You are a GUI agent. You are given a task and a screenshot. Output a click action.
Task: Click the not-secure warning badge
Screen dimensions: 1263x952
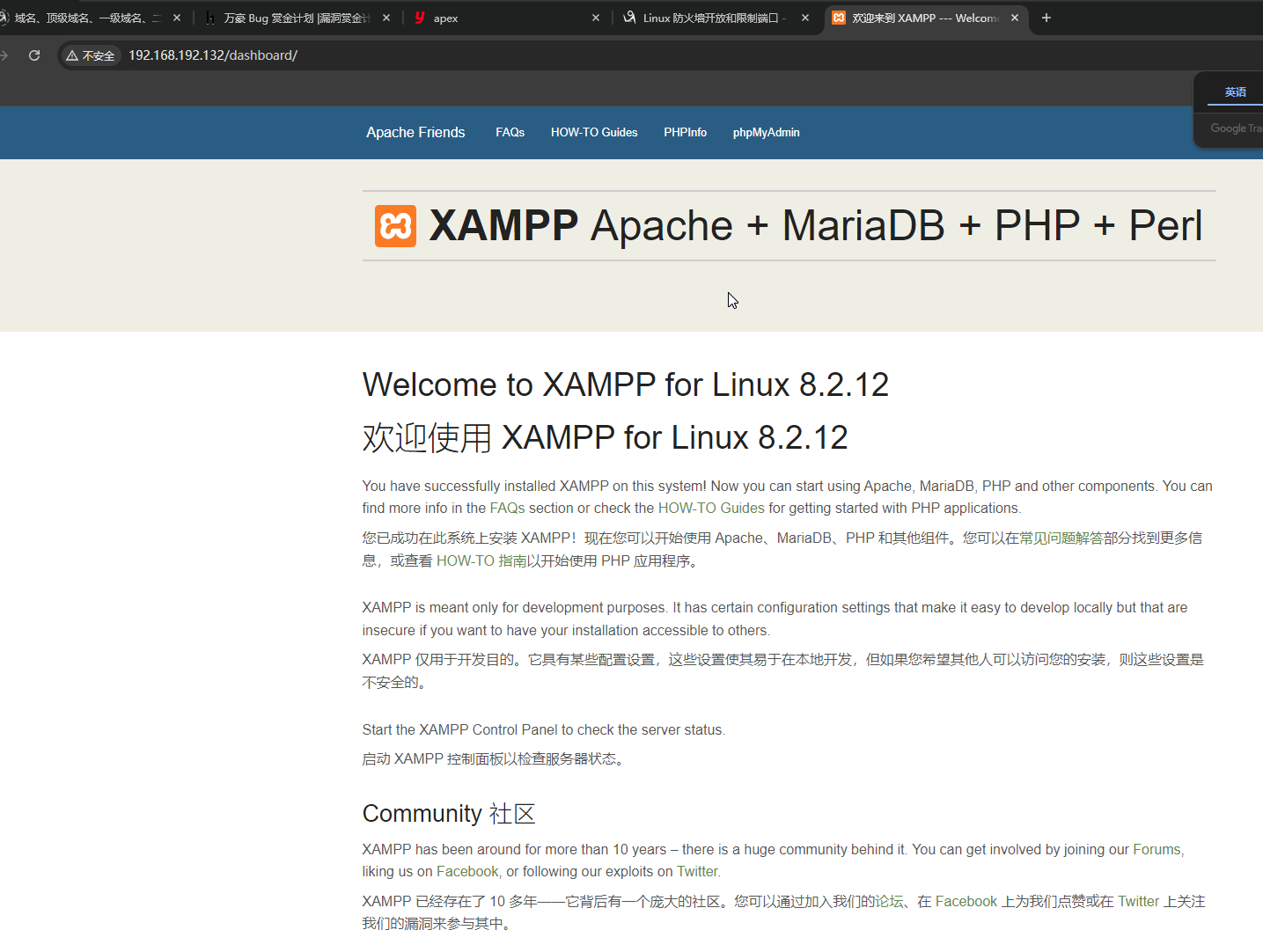[x=91, y=55]
